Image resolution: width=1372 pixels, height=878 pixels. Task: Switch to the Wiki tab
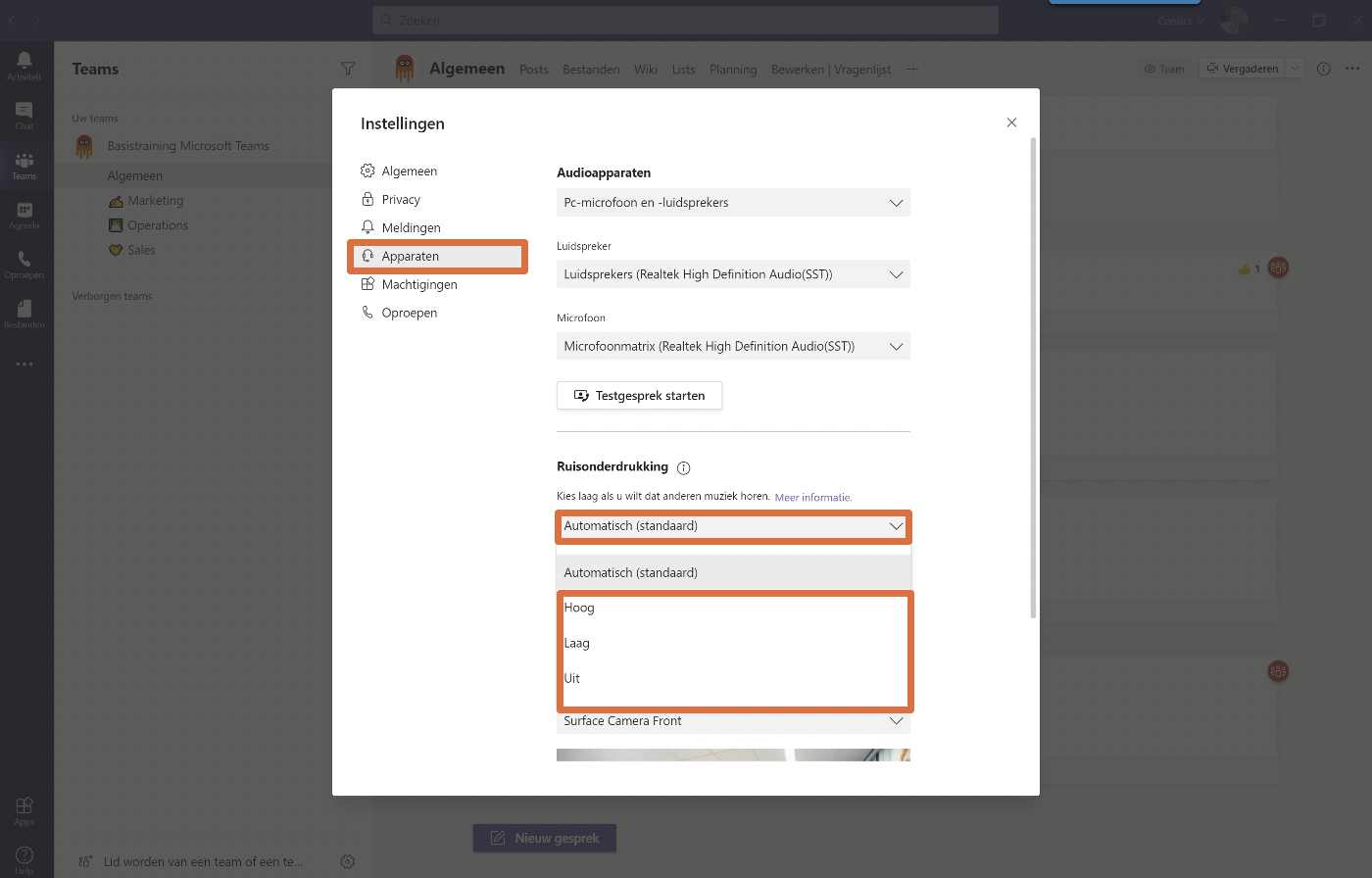tap(646, 70)
